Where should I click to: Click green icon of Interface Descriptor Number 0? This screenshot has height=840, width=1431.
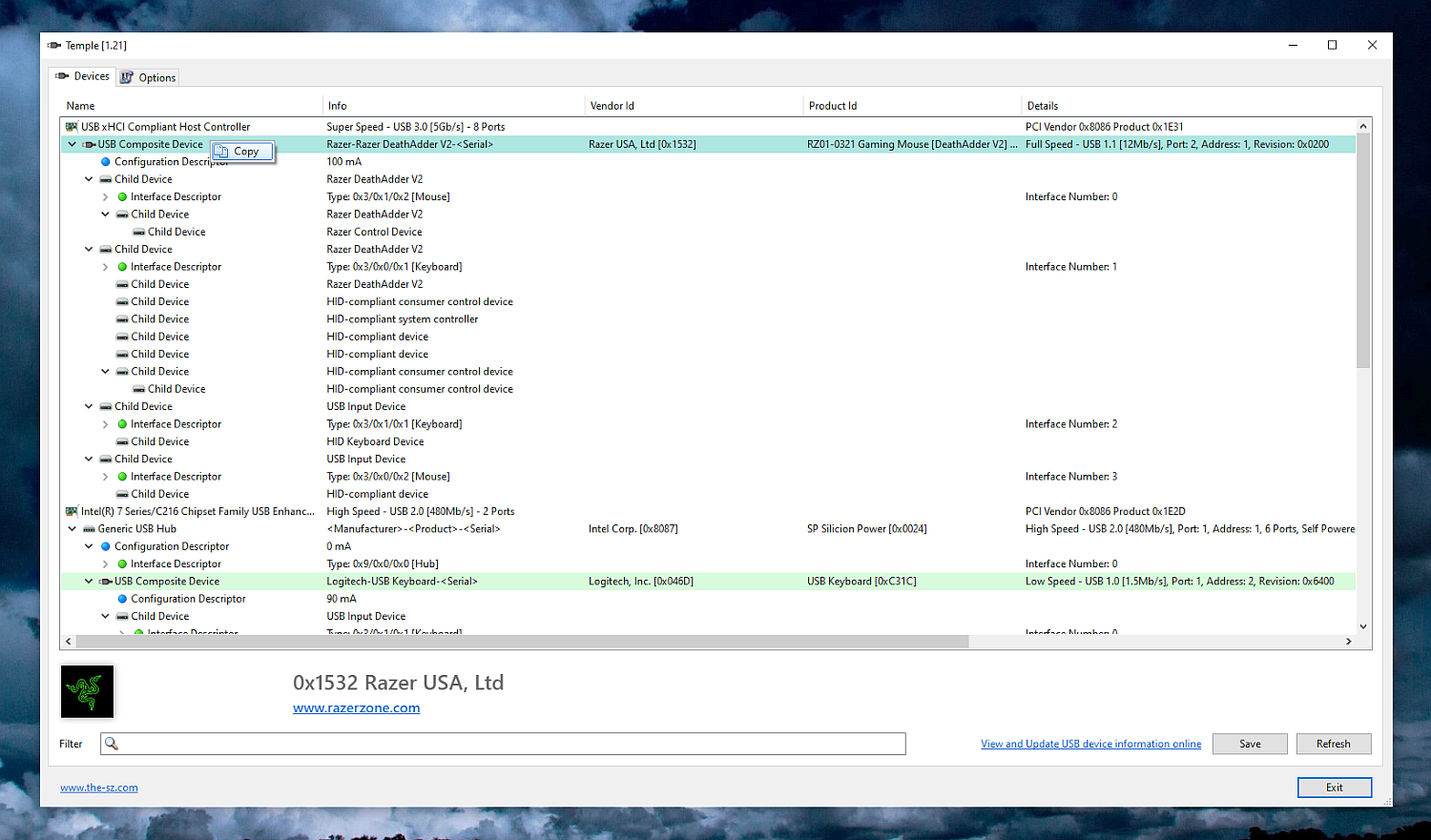coord(122,197)
